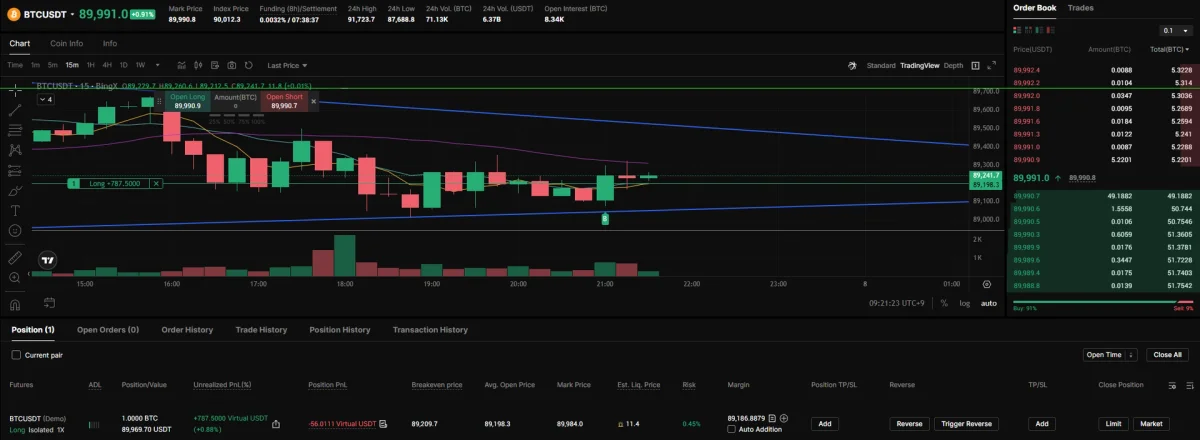Viewport: 1200px width, 440px height.
Task: Click the Limit close position button
Action: 1113,424
